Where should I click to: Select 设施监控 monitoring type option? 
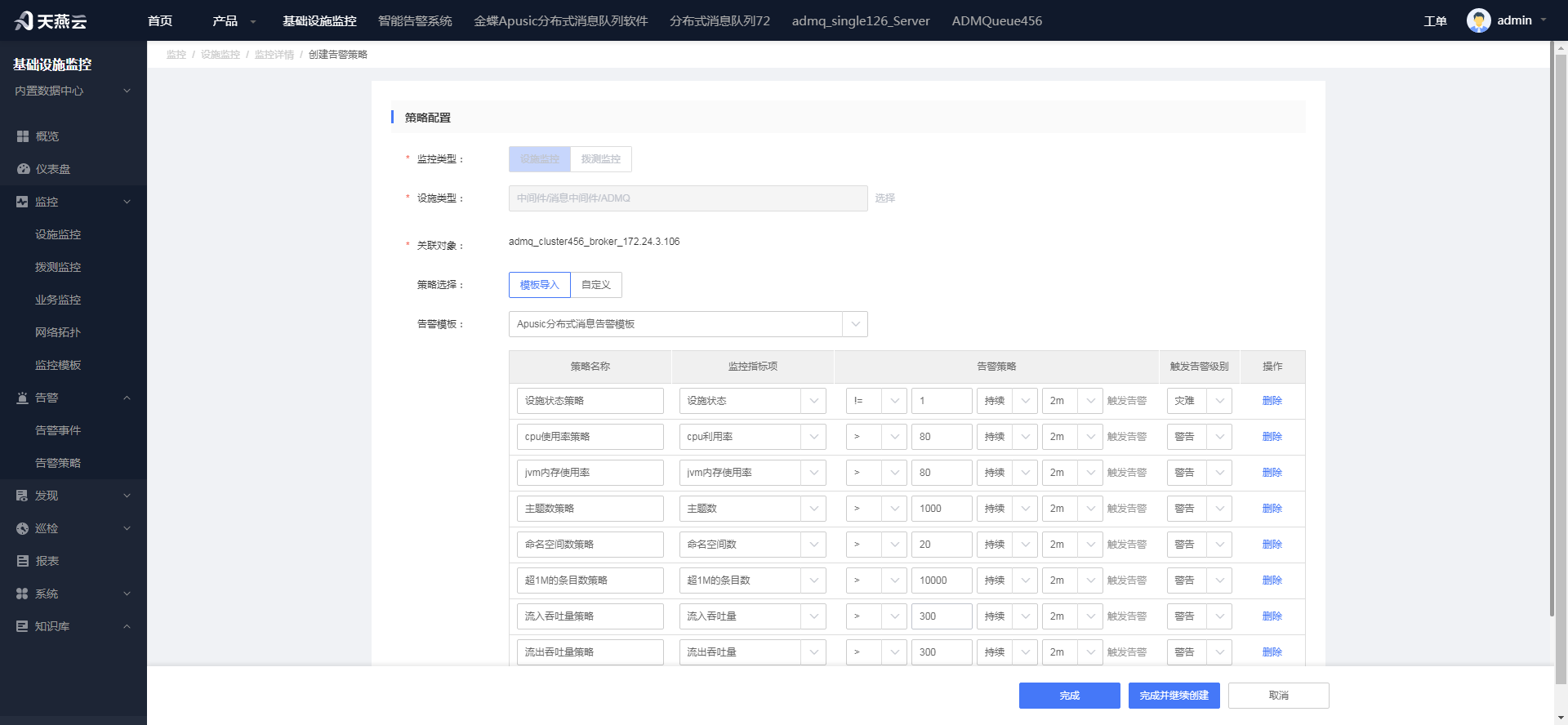pos(540,159)
